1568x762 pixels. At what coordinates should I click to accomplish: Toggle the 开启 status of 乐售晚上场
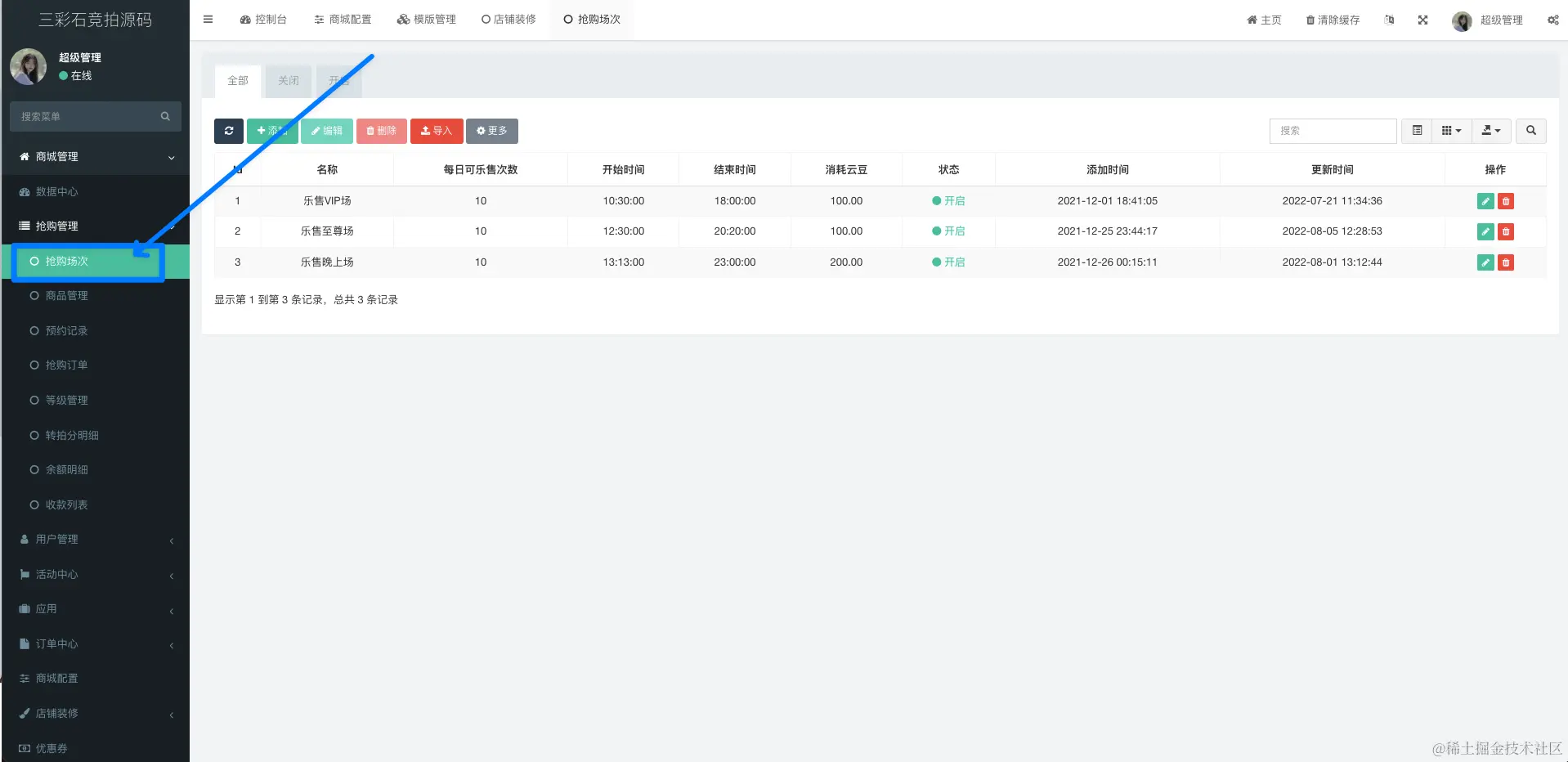[948, 262]
